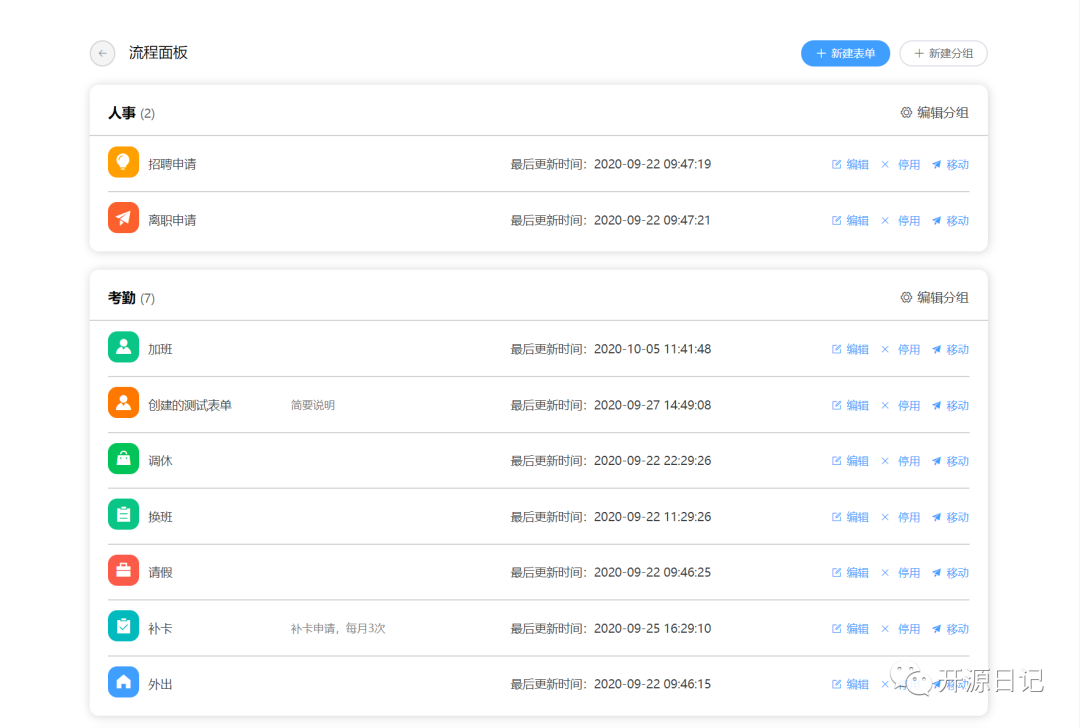1080x728 pixels.
Task: Move the 调休 form
Action: tap(951, 461)
